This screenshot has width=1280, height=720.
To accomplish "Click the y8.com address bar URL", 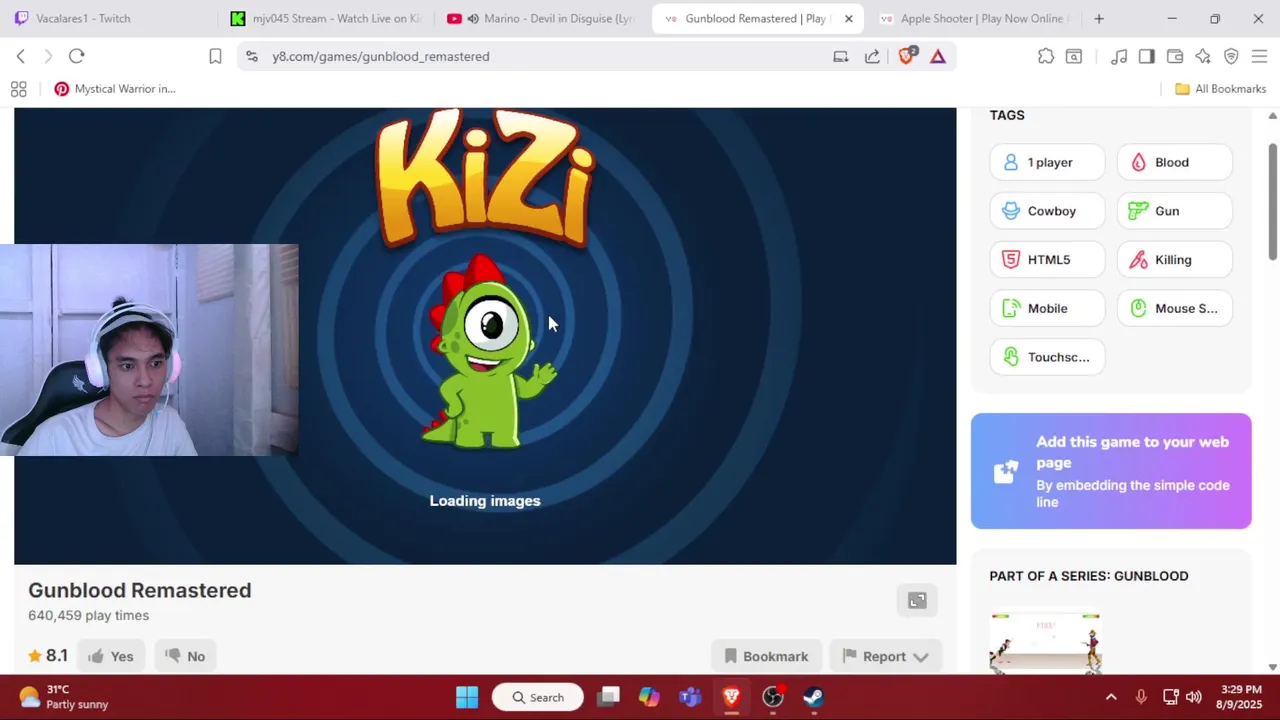I will tap(381, 56).
